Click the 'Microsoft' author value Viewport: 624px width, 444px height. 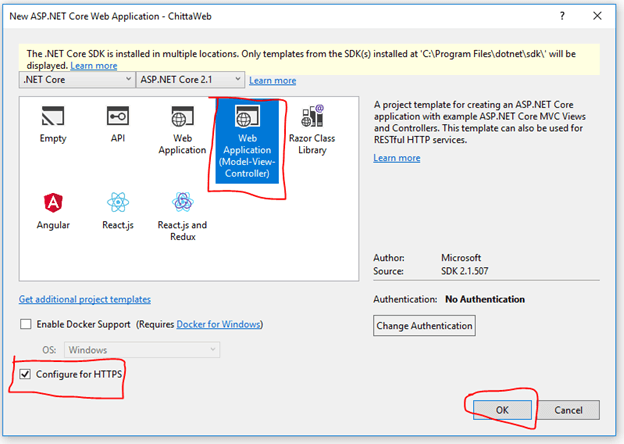click(x=461, y=258)
